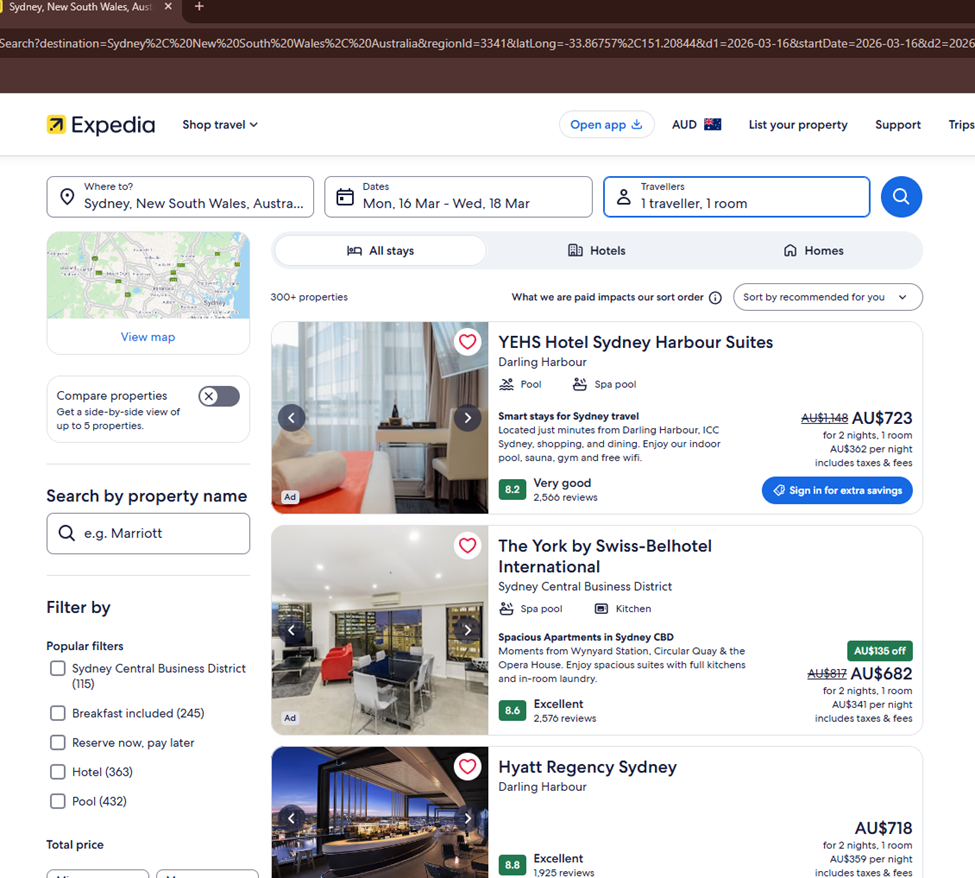Click the Open app button
The image size is (975, 878).
[x=606, y=125]
